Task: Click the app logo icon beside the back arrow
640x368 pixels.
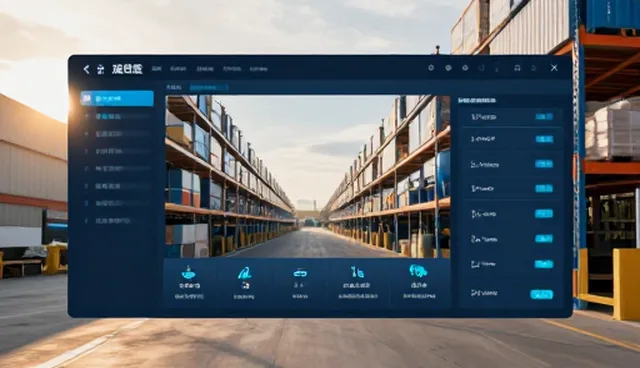Action: tap(100, 69)
